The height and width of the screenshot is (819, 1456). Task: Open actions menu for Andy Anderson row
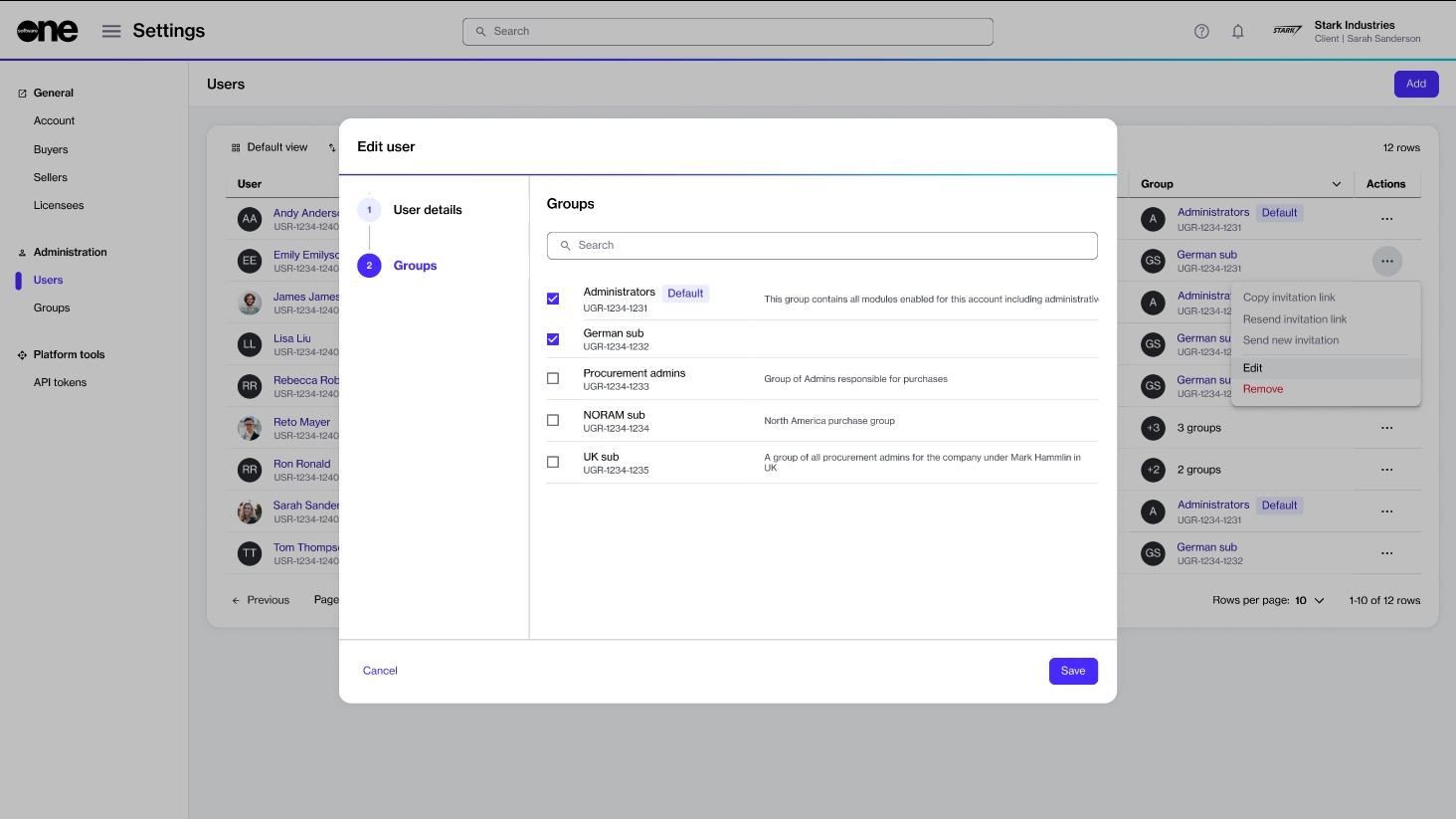(1386, 219)
